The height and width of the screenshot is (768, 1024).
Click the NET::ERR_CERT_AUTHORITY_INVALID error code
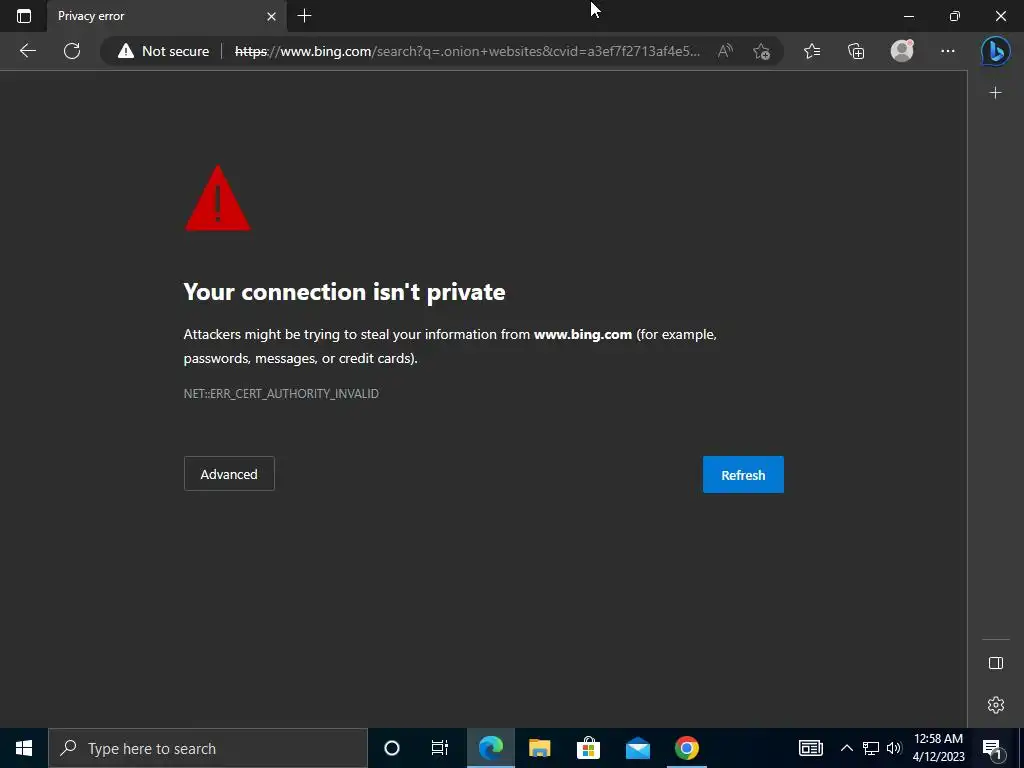(x=281, y=393)
